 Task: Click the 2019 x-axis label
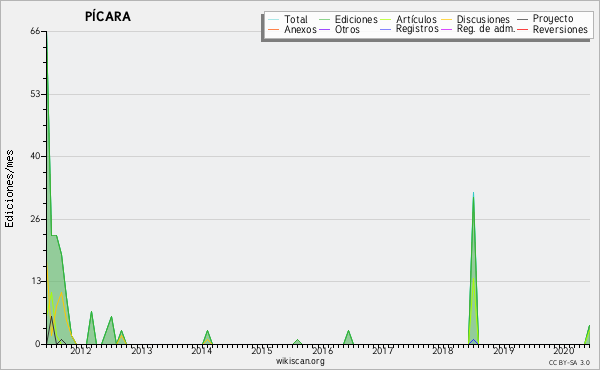(504, 351)
